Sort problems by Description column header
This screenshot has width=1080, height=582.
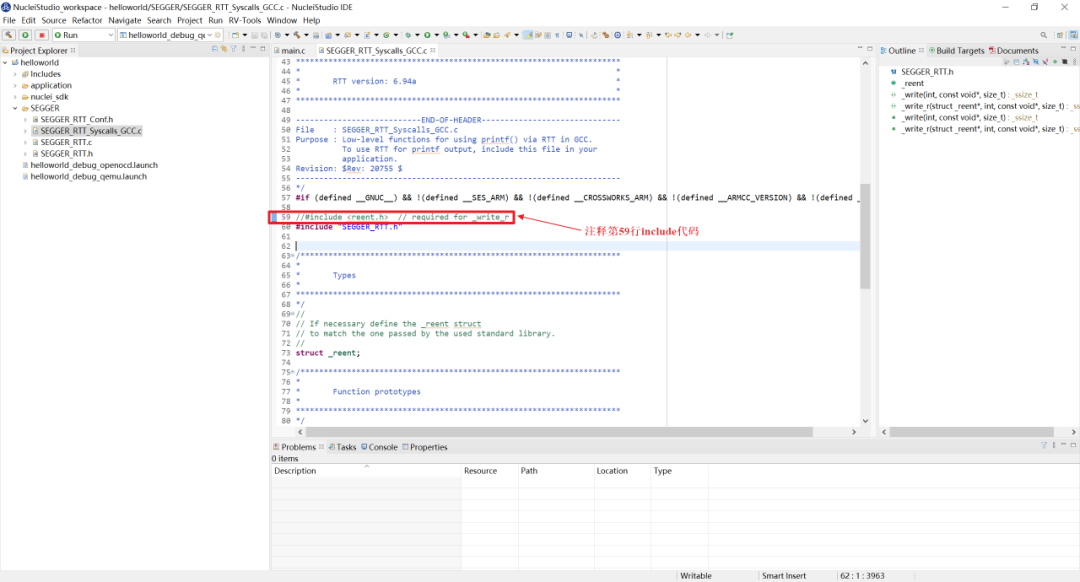tap(366, 471)
